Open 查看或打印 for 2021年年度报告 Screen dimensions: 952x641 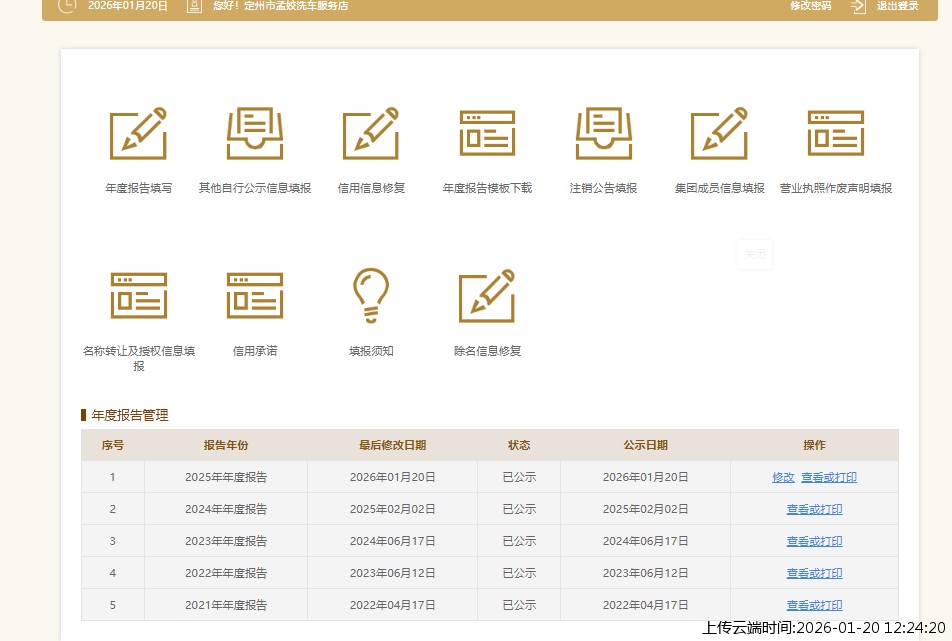[x=814, y=605]
